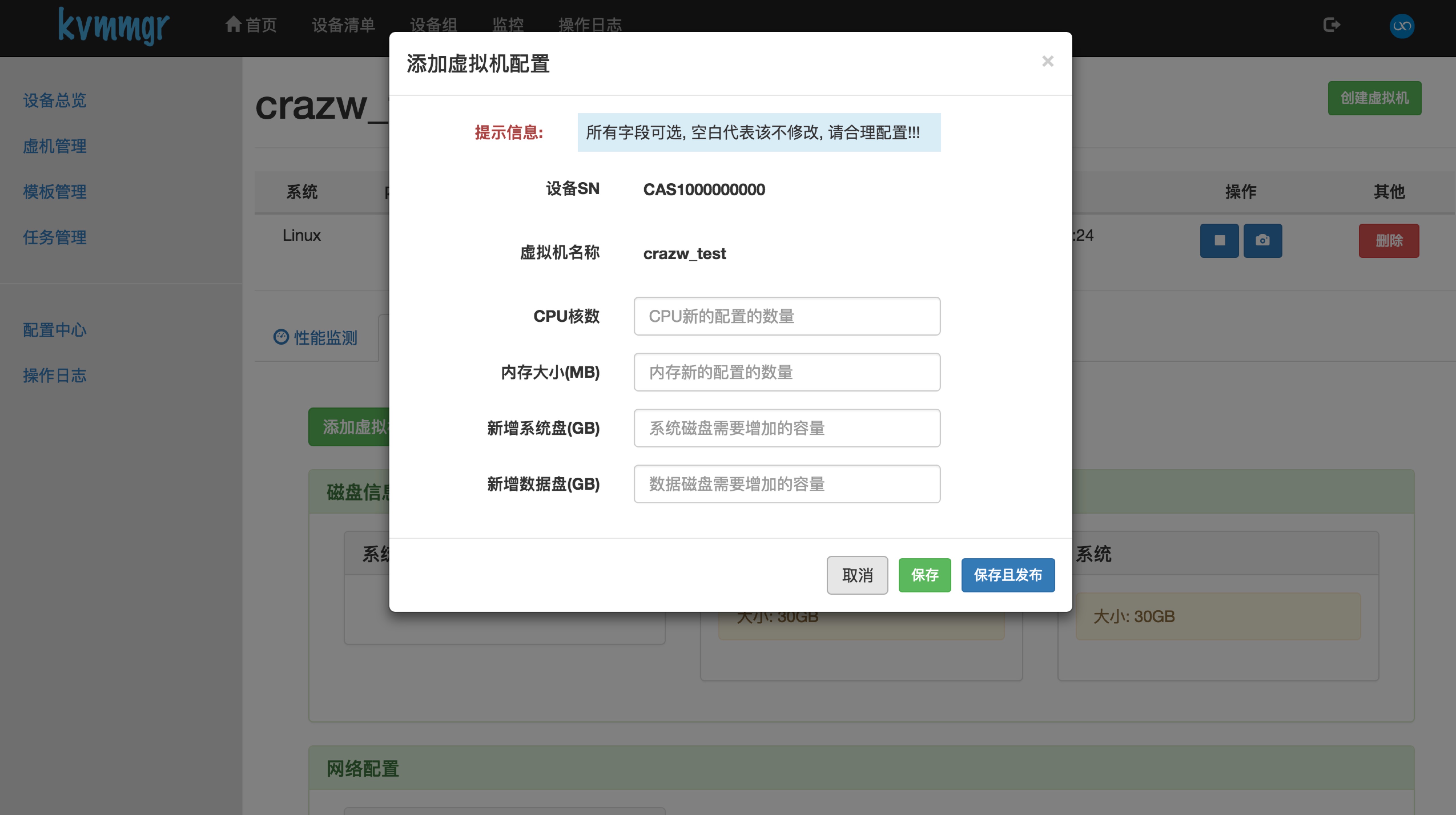This screenshot has width=1456, height=815.
Task: Go to 首页 home icon link
Action: tap(251, 25)
